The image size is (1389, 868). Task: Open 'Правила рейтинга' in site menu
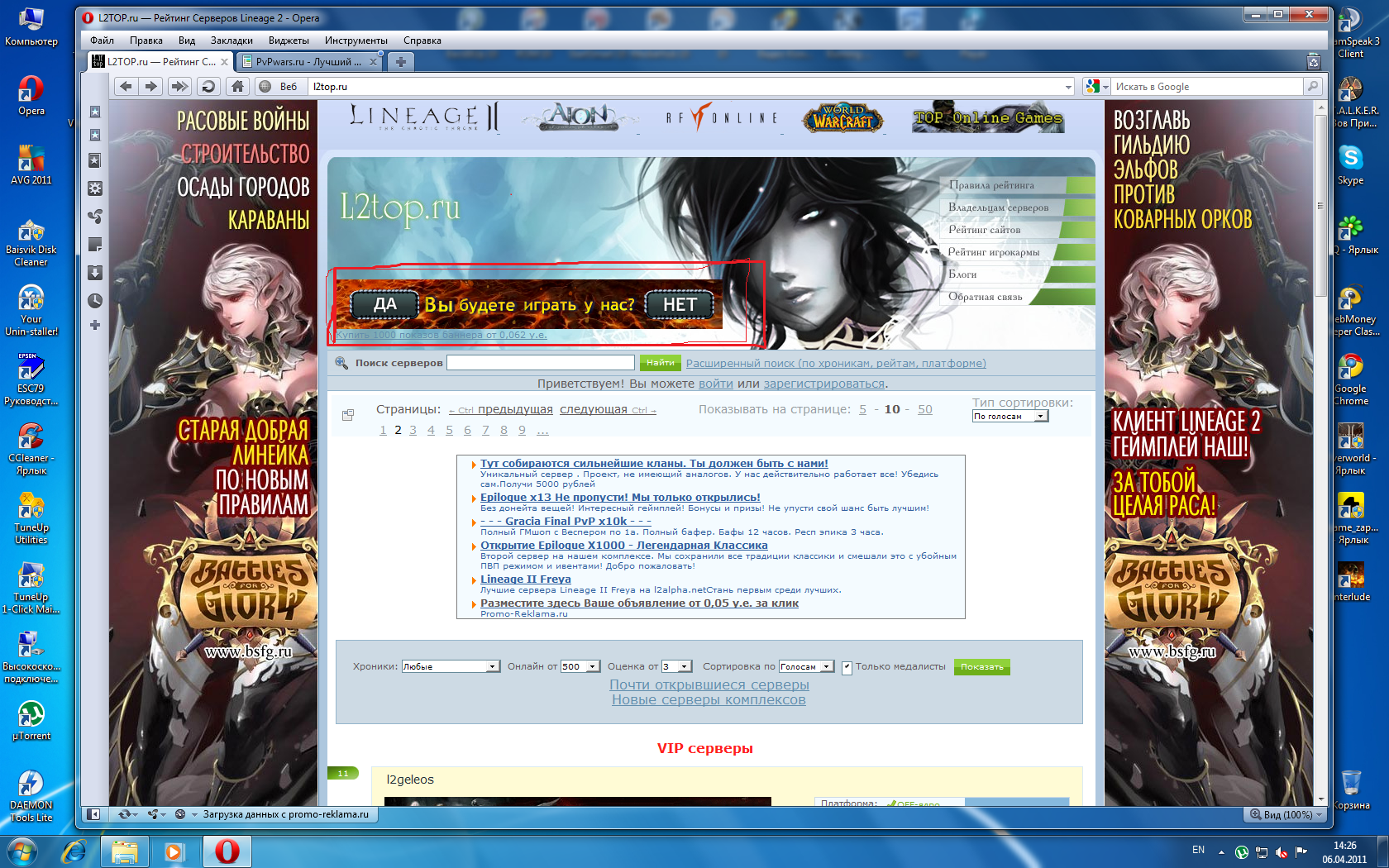(x=991, y=185)
